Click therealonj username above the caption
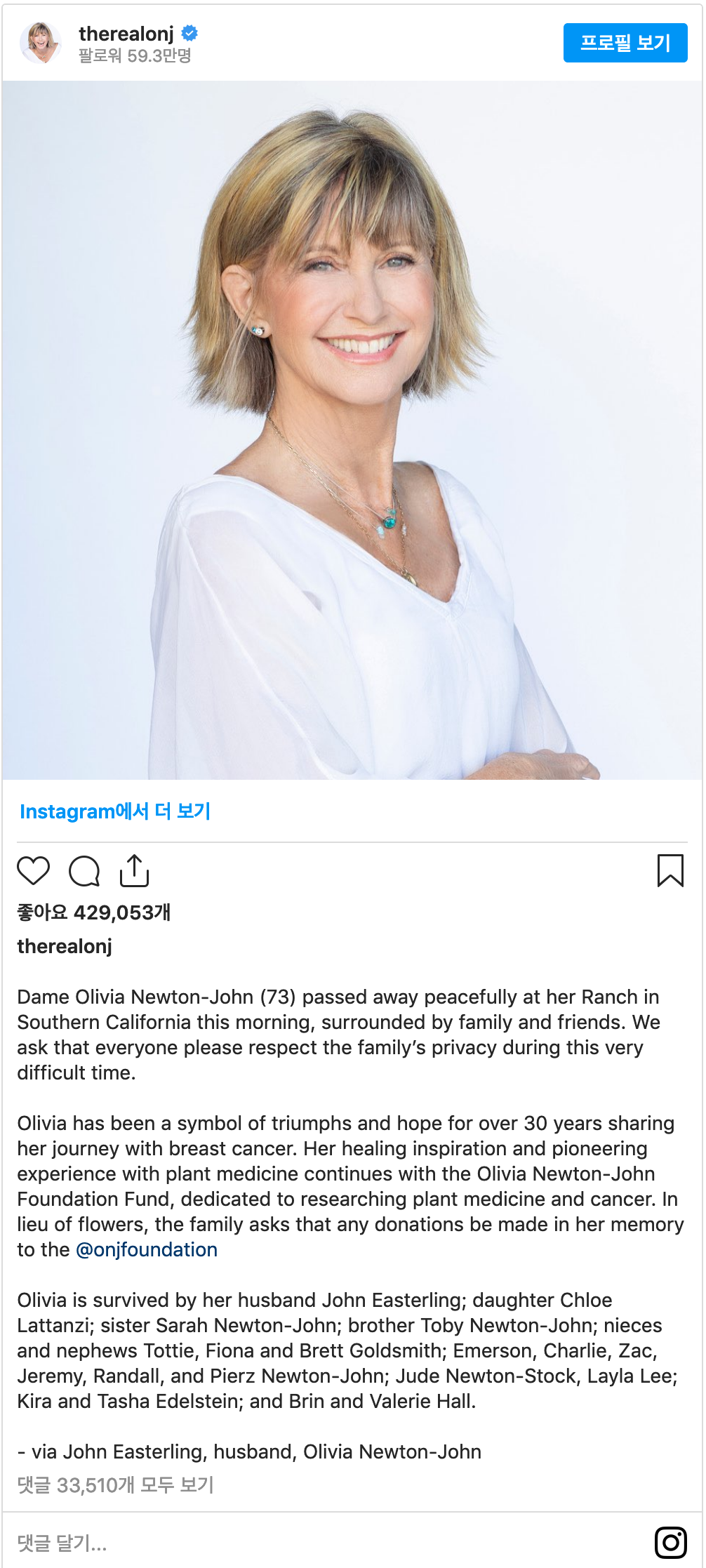Viewport: 706px width, 1568px height. pos(65,946)
